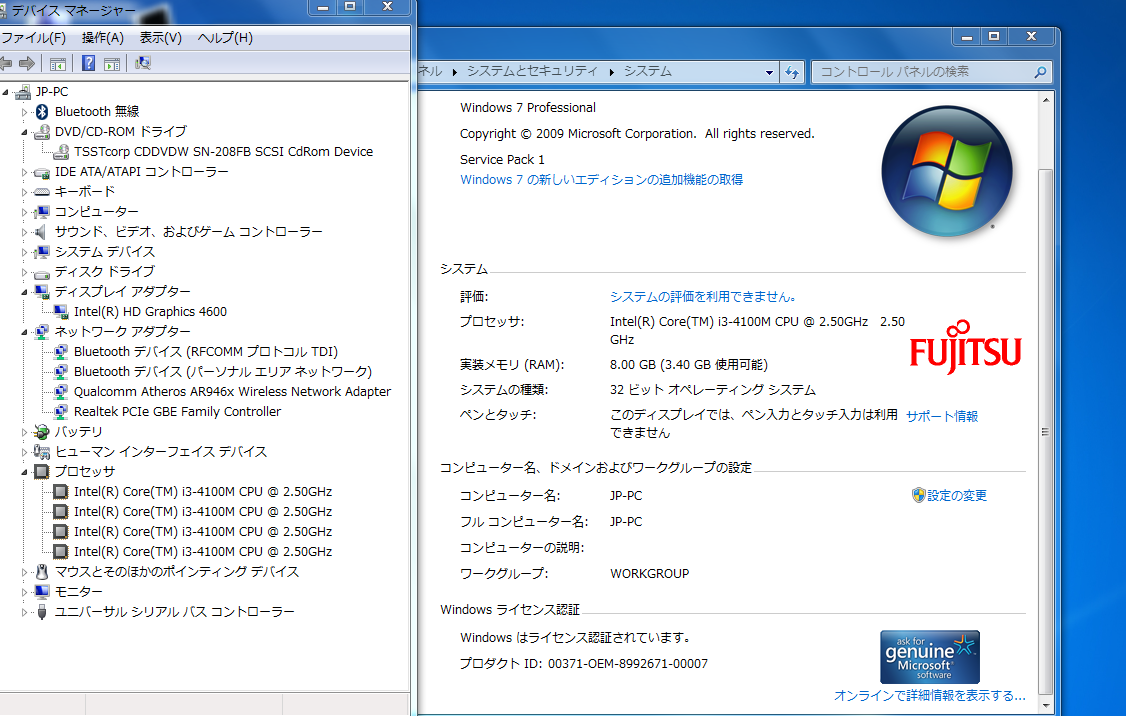The width and height of the screenshot is (1126, 716).
Task: Click the product ID 00371-OEM-8992671-00007 text
Action: coord(628,664)
